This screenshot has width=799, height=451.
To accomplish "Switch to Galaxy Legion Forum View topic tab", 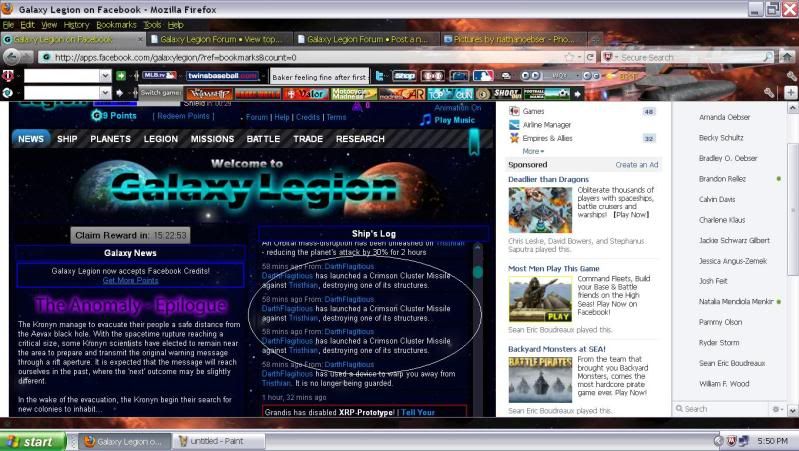I will point(220,39).
